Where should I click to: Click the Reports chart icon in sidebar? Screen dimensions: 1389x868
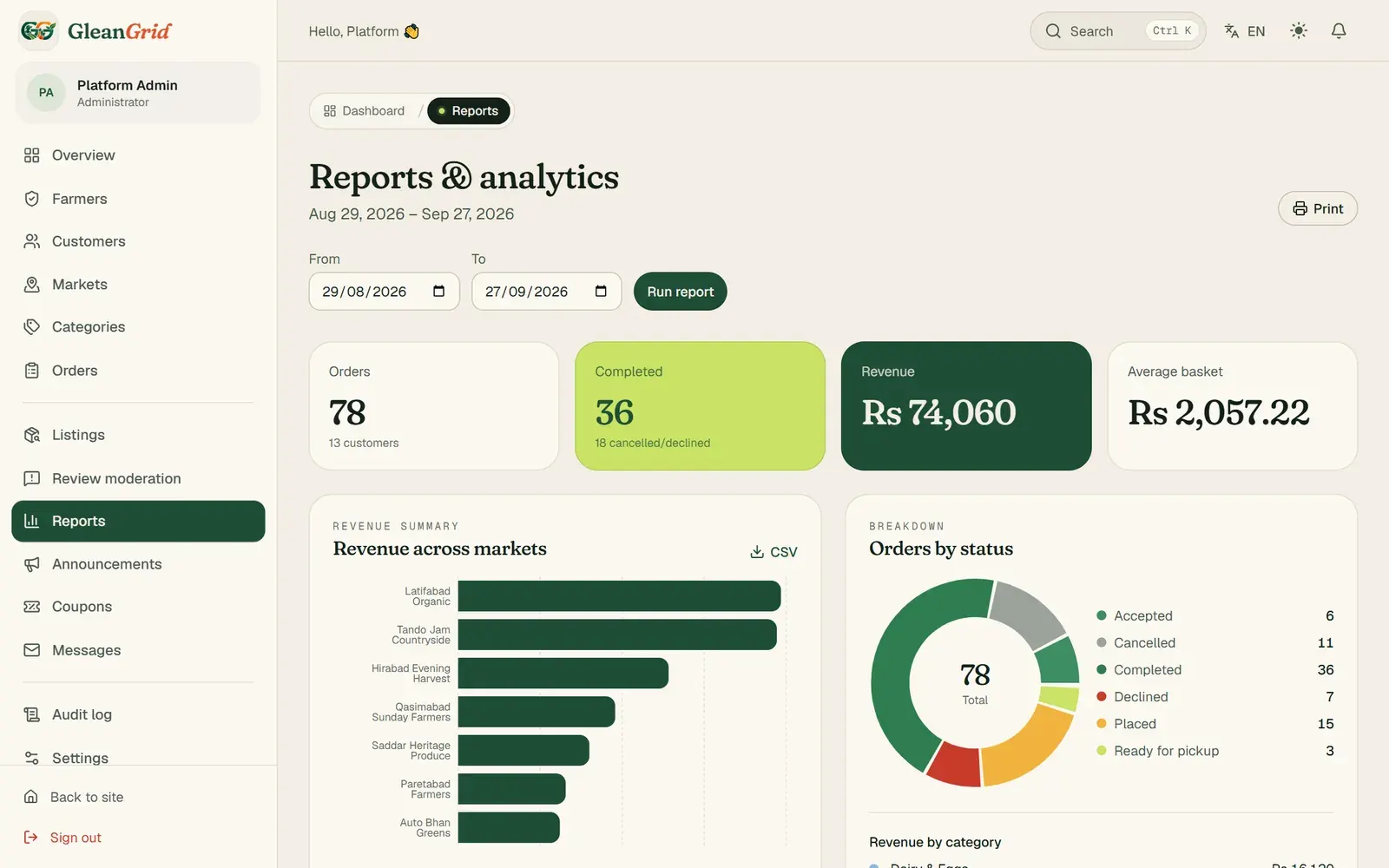pos(32,521)
